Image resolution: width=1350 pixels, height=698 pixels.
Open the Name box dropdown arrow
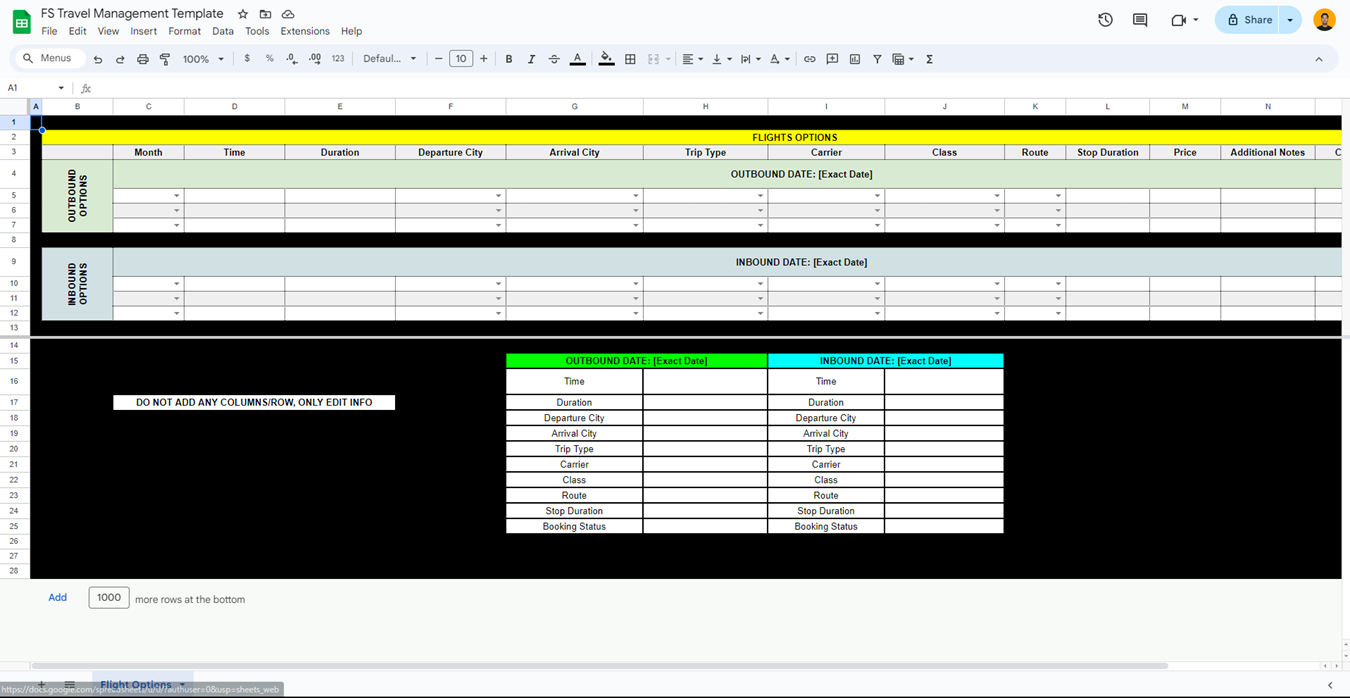coord(61,88)
